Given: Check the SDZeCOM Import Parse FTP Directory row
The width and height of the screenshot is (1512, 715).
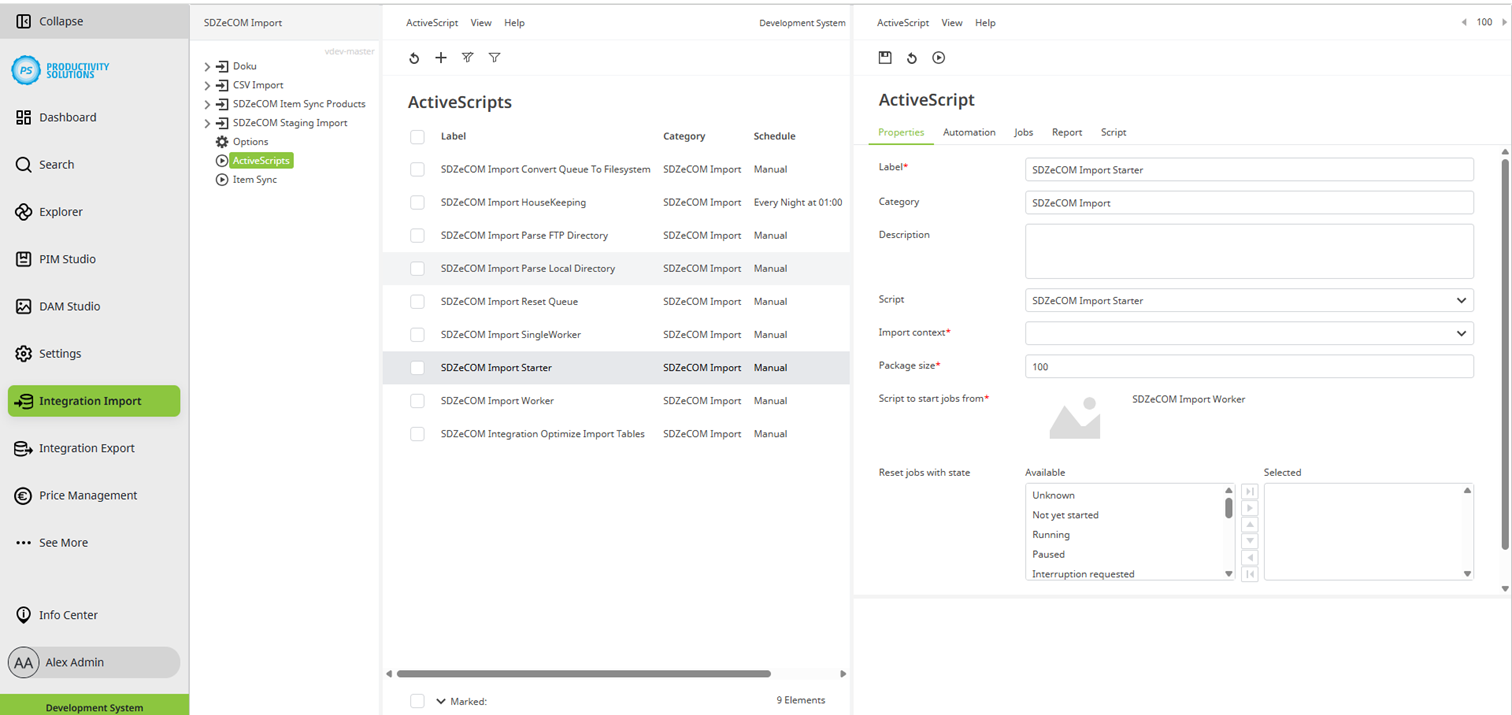Looking at the screenshot, I should point(417,236).
